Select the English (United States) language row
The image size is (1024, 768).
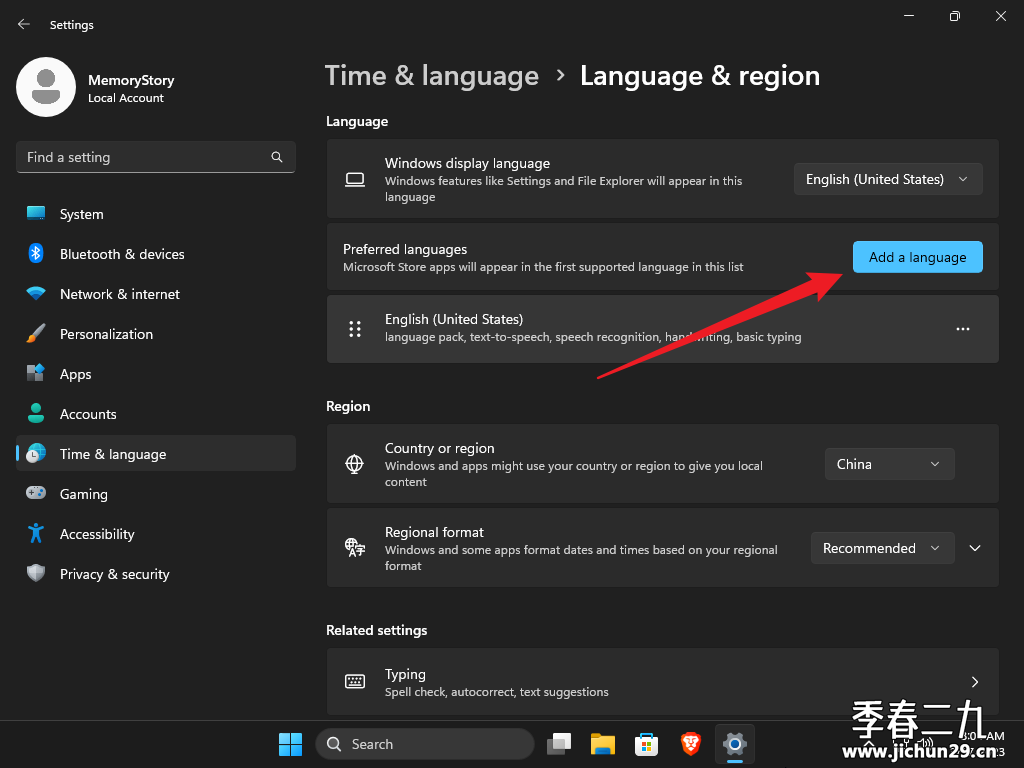click(662, 328)
